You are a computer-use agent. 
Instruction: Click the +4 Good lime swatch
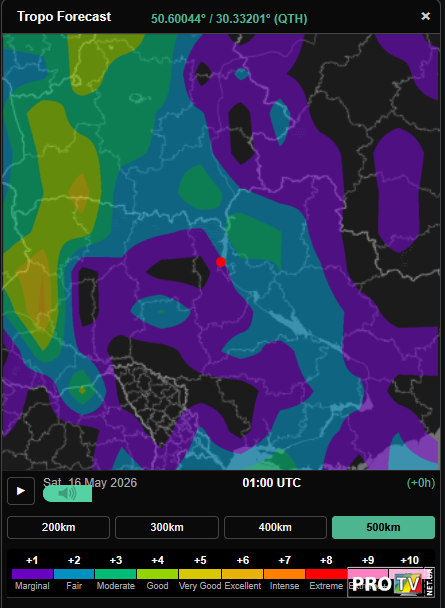[157, 574]
